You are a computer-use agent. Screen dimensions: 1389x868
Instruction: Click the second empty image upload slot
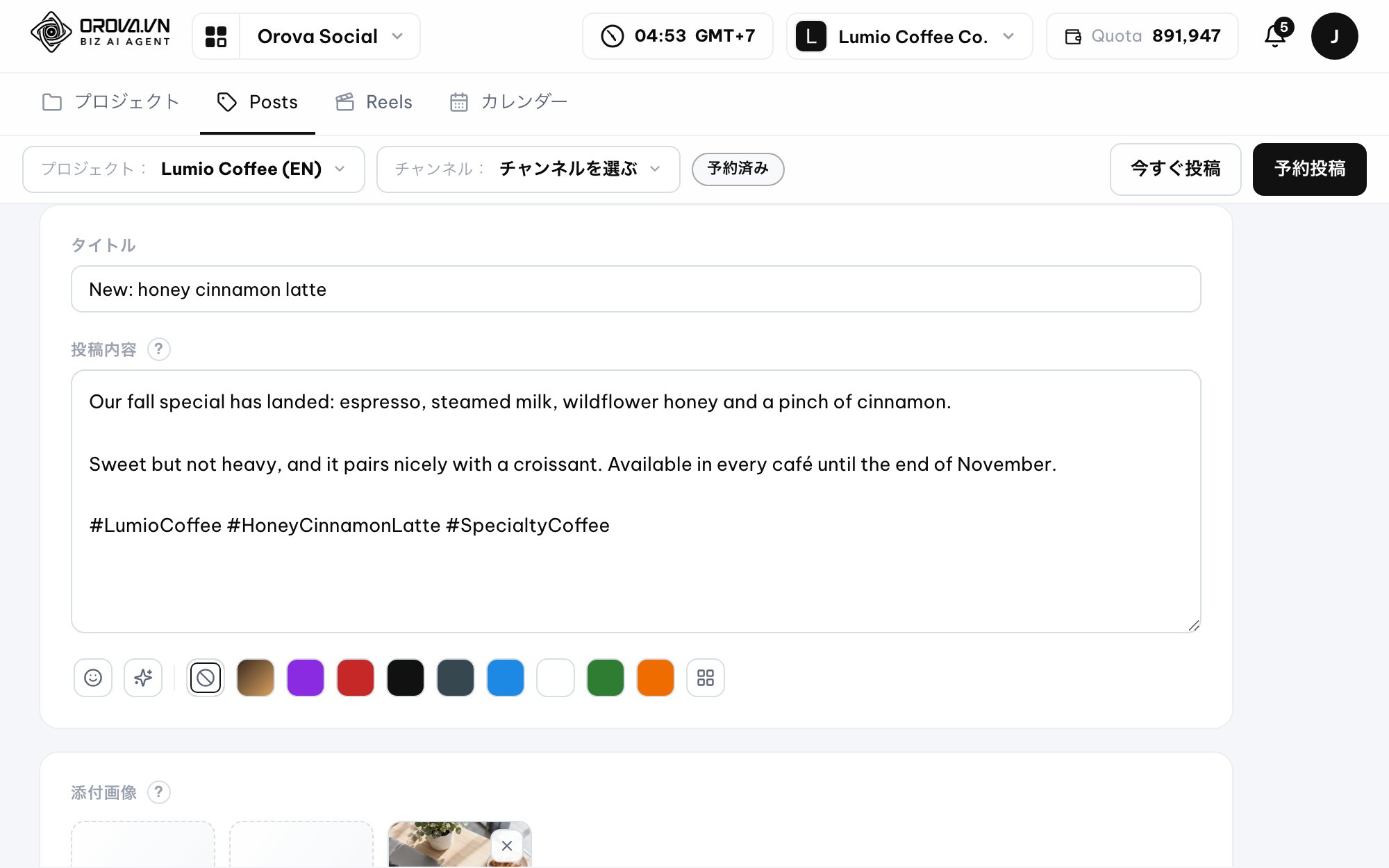point(301,844)
